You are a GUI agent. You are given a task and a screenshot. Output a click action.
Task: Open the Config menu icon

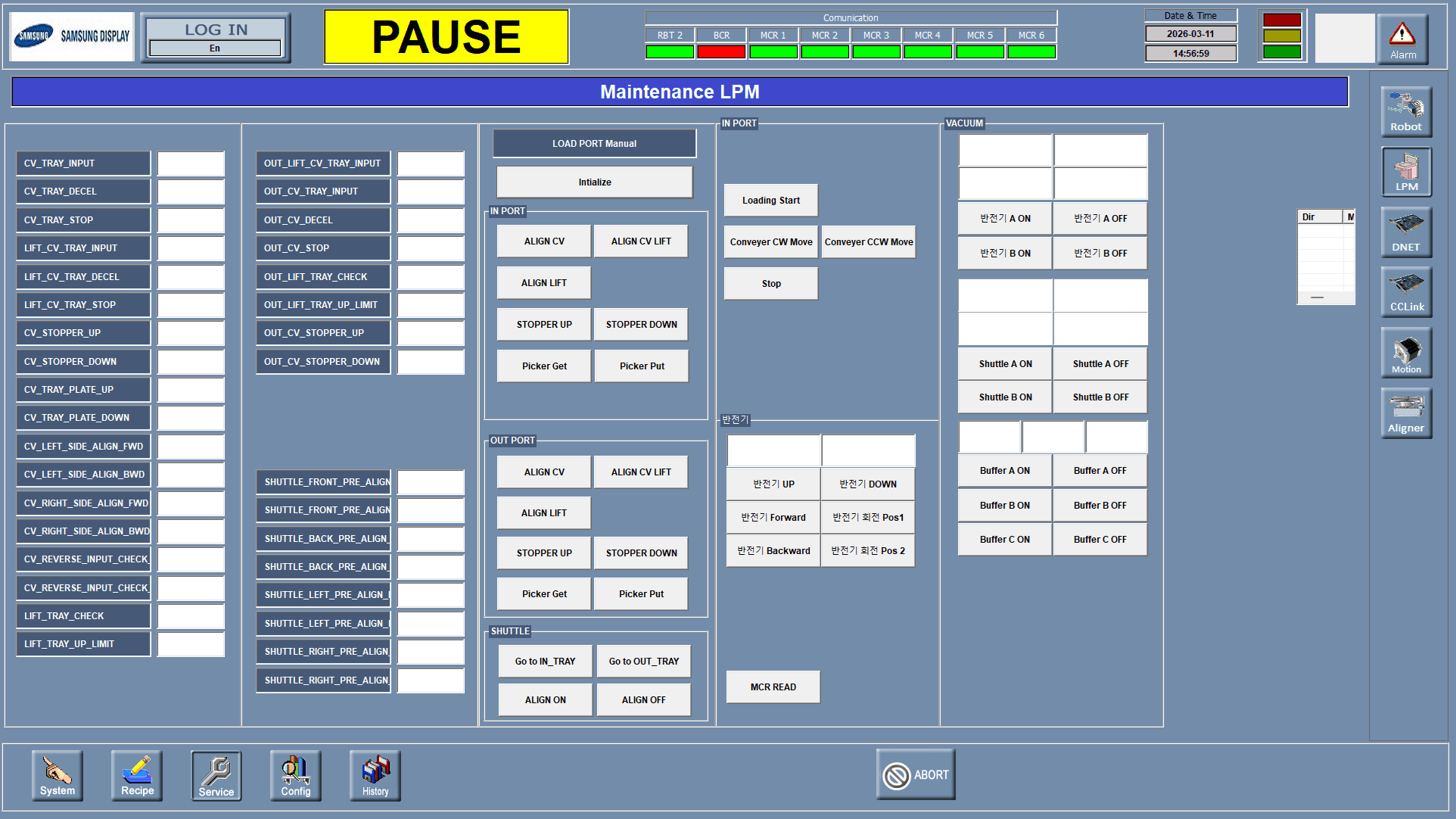click(x=296, y=775)
